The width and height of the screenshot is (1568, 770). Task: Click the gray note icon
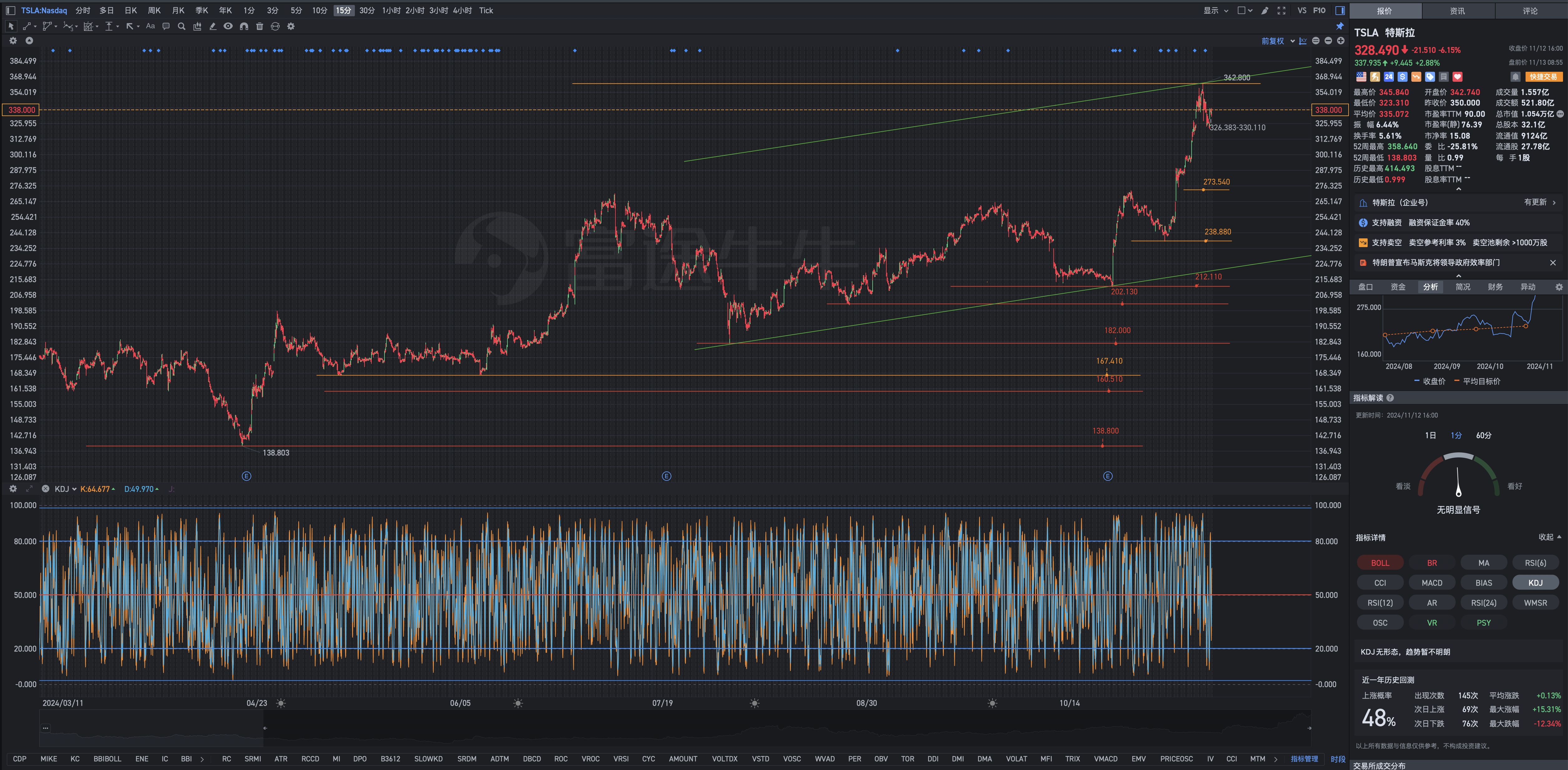tap(1443, 77)
